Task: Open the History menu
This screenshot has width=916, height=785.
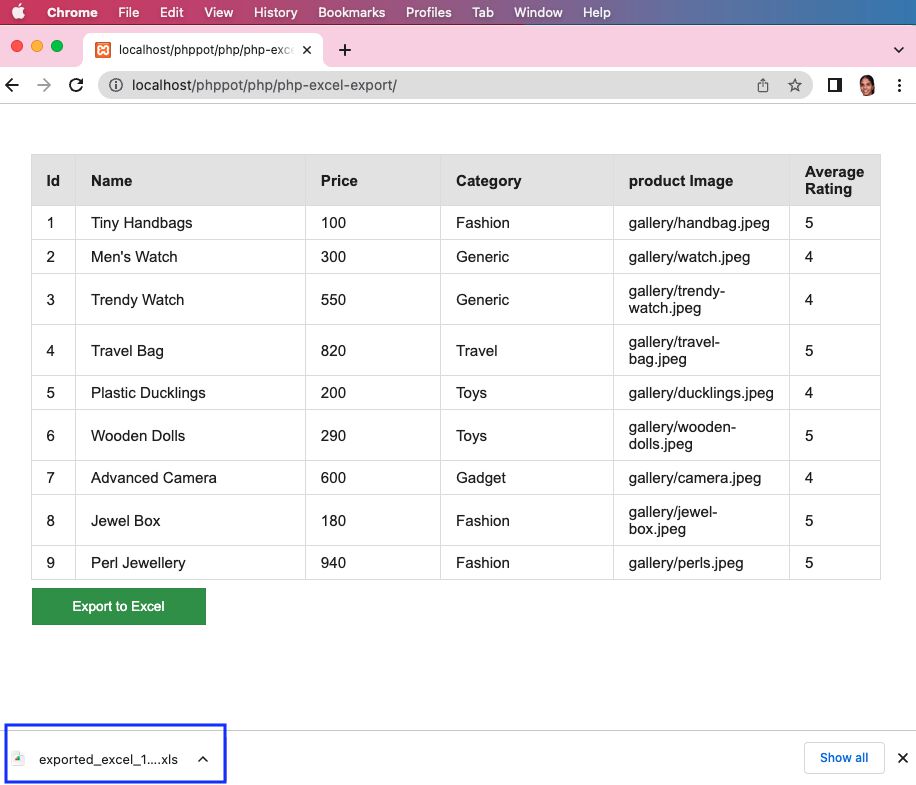Action: coord(275,12)
